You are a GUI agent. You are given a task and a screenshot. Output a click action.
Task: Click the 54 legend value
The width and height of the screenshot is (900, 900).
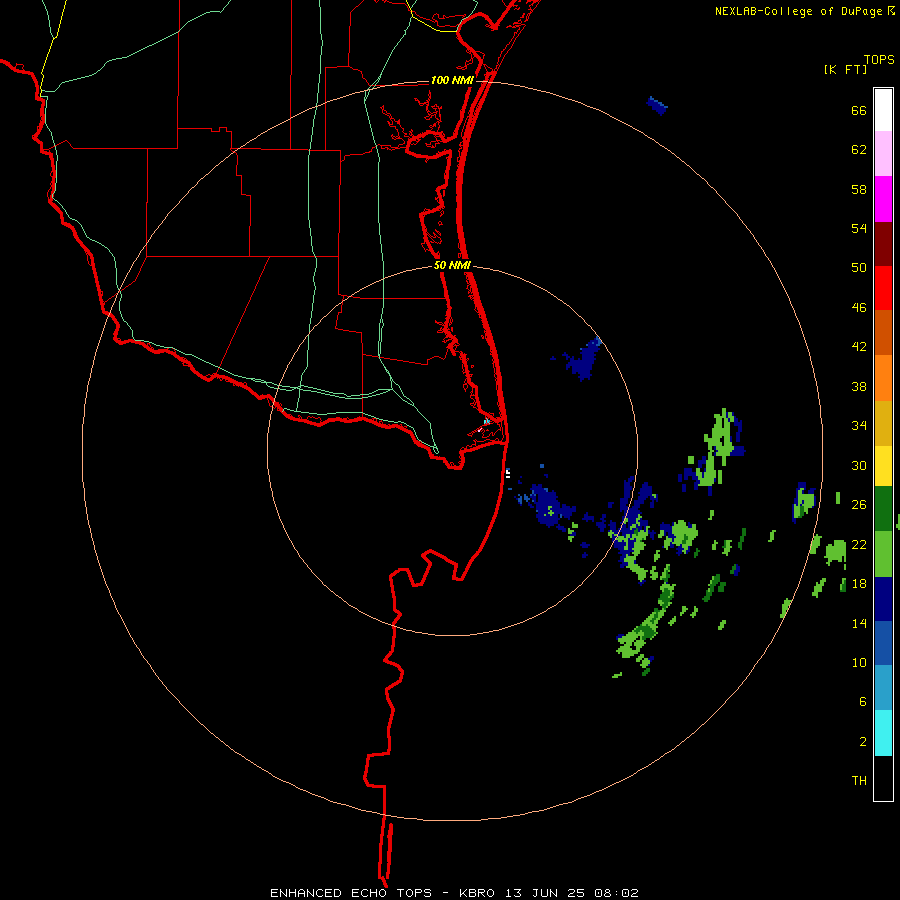pyautogui.click(x=859, y=228)
